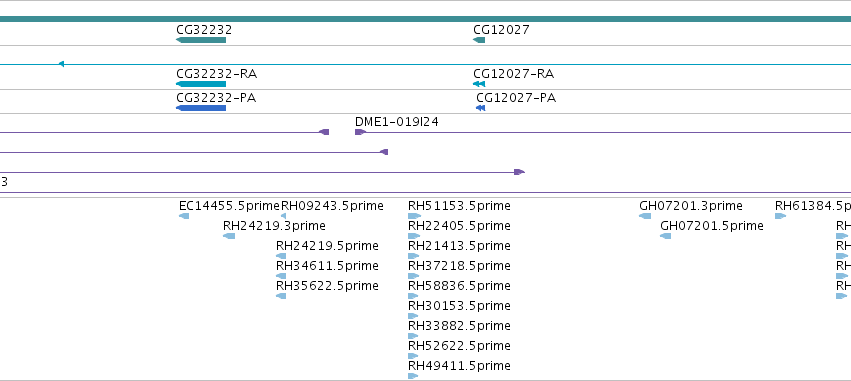Select the CG12027 gene arrow
The width and height of the screenshot is (851, 381).
point(479,40)
